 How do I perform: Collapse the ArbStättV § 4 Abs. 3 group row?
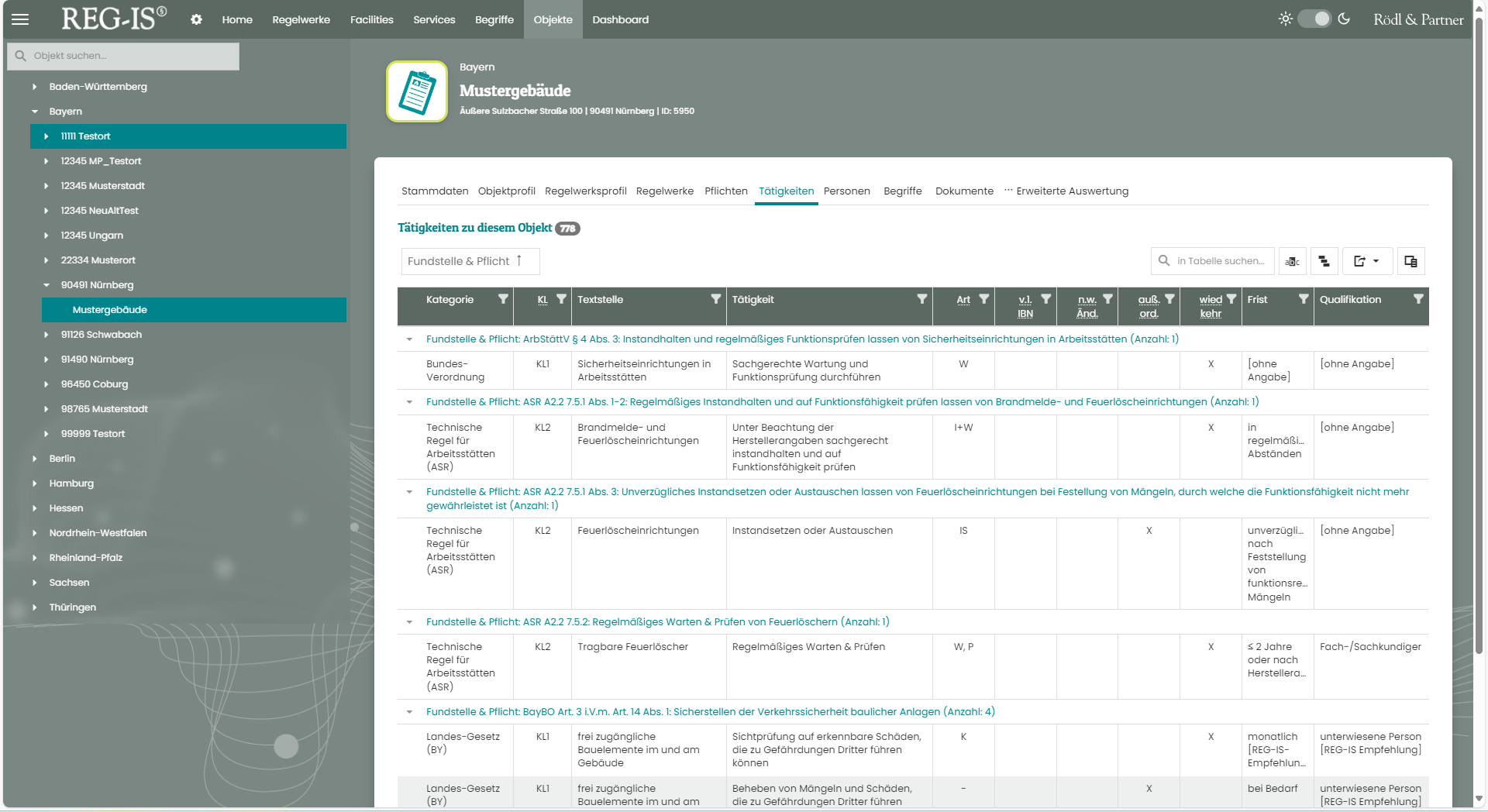(409, 339)
